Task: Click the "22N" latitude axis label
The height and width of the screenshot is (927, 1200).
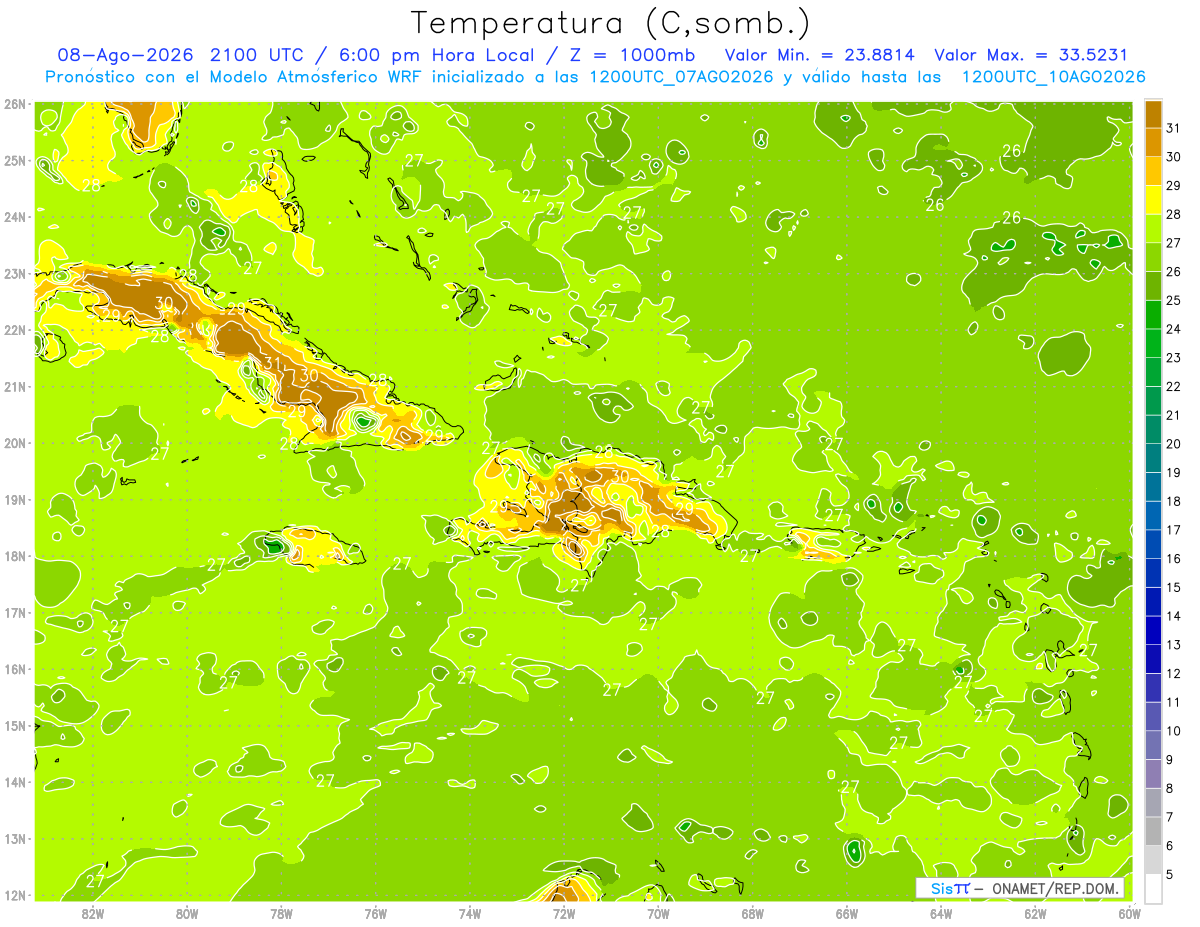Action: coord(16,330)
